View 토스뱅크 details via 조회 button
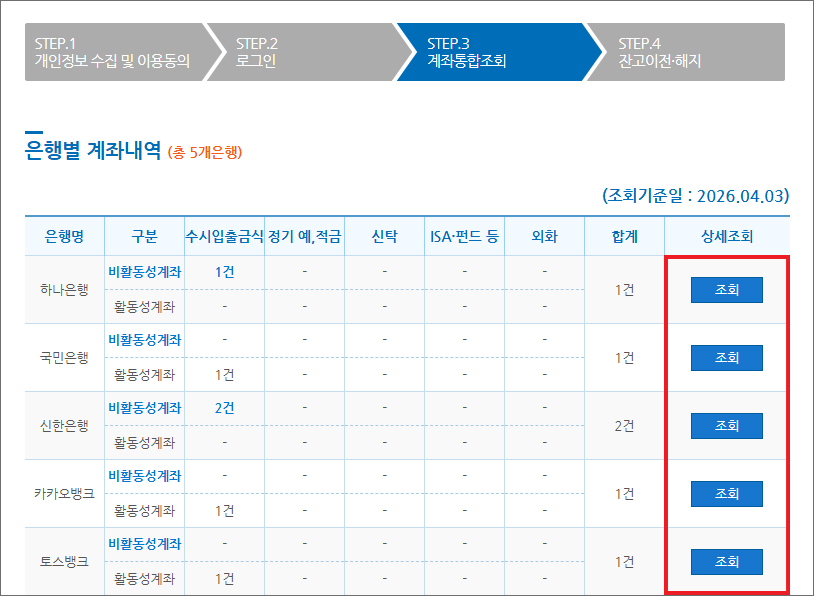 (726, 562)
